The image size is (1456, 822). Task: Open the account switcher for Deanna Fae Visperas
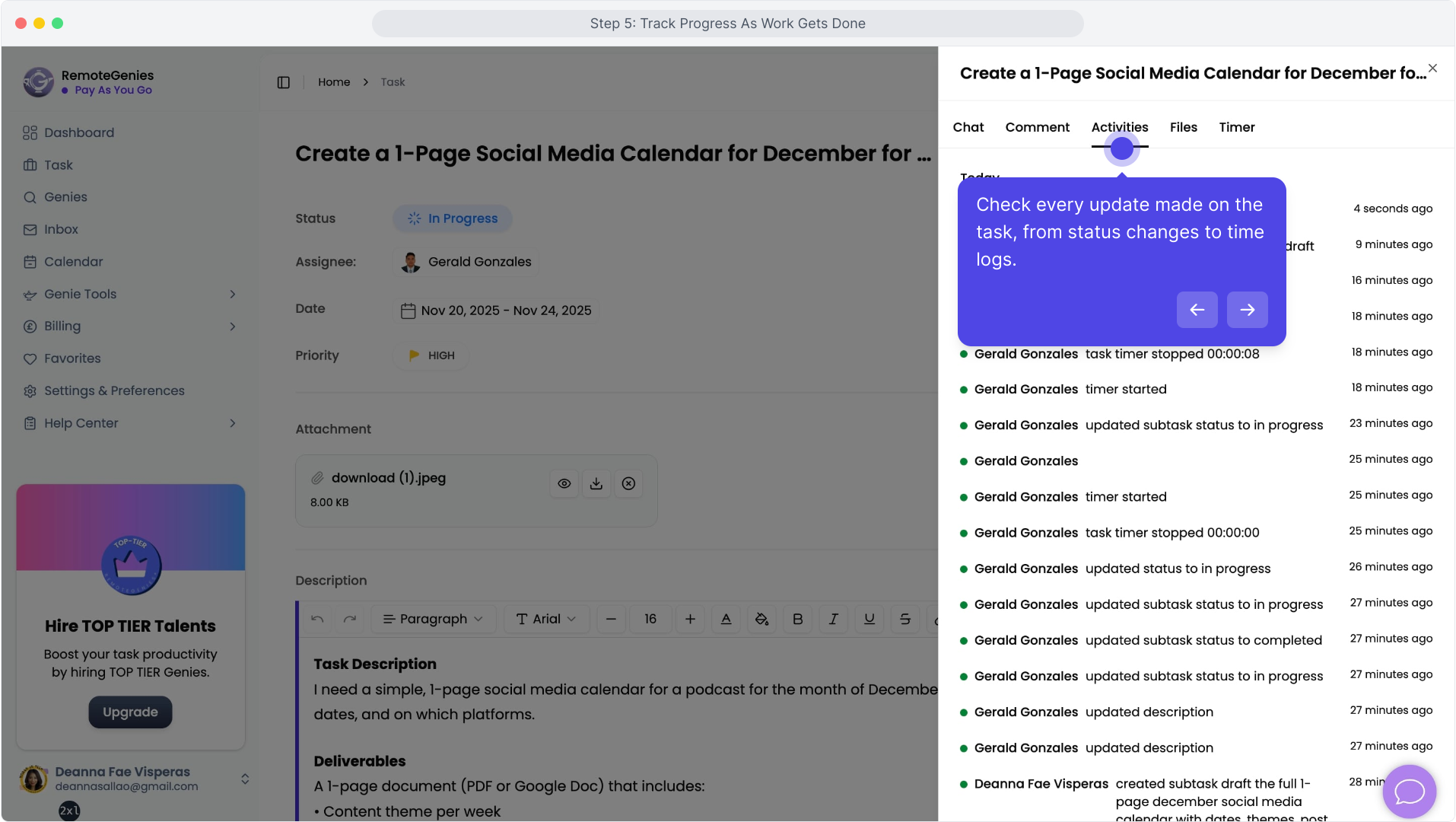pos(245,779)
